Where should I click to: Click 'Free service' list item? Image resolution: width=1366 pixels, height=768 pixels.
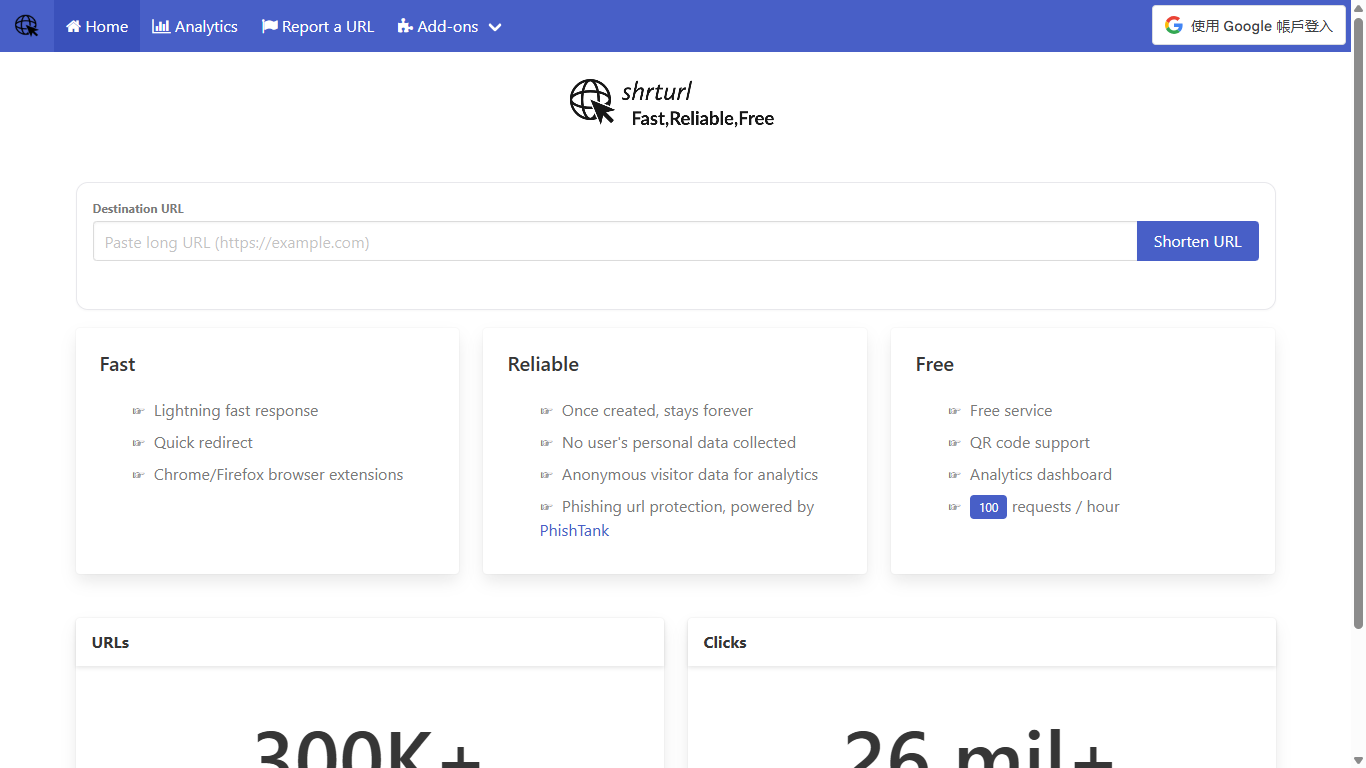click(x=1011, y=411)
